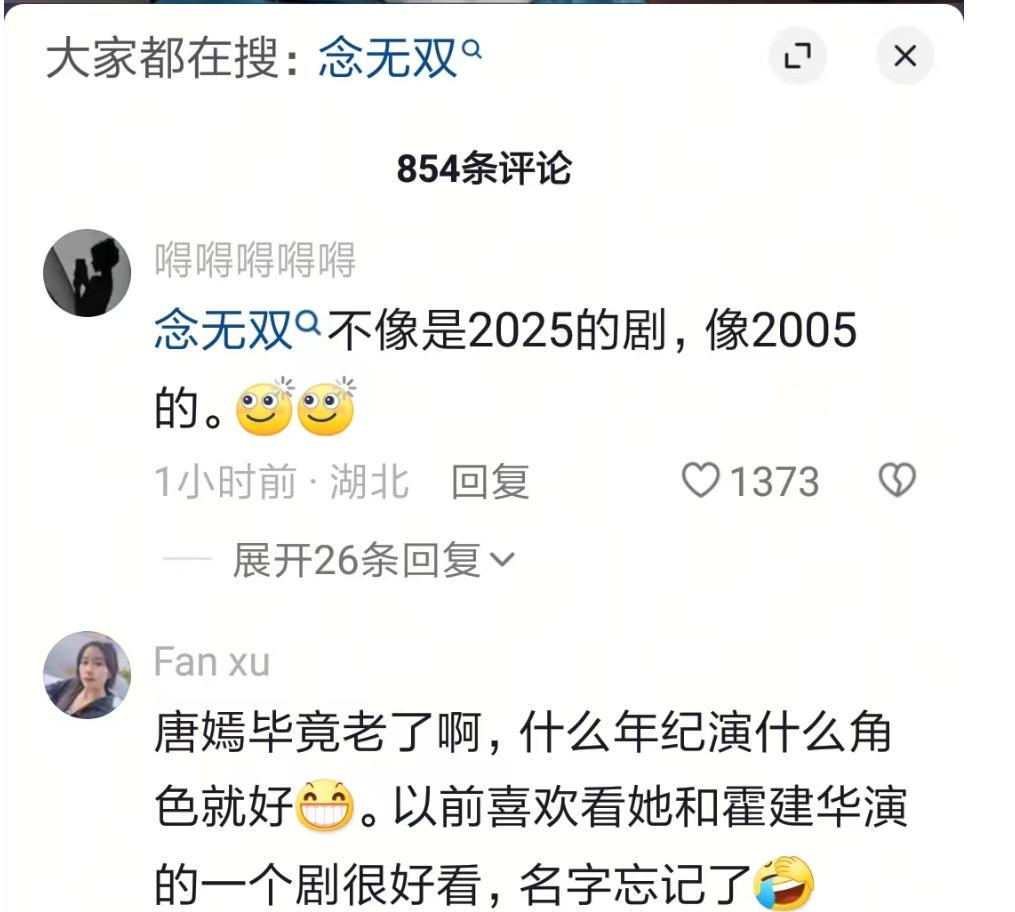The image size is (1015, 912).
Task: Close the comments panel
Action: click(x=904, y=56)
